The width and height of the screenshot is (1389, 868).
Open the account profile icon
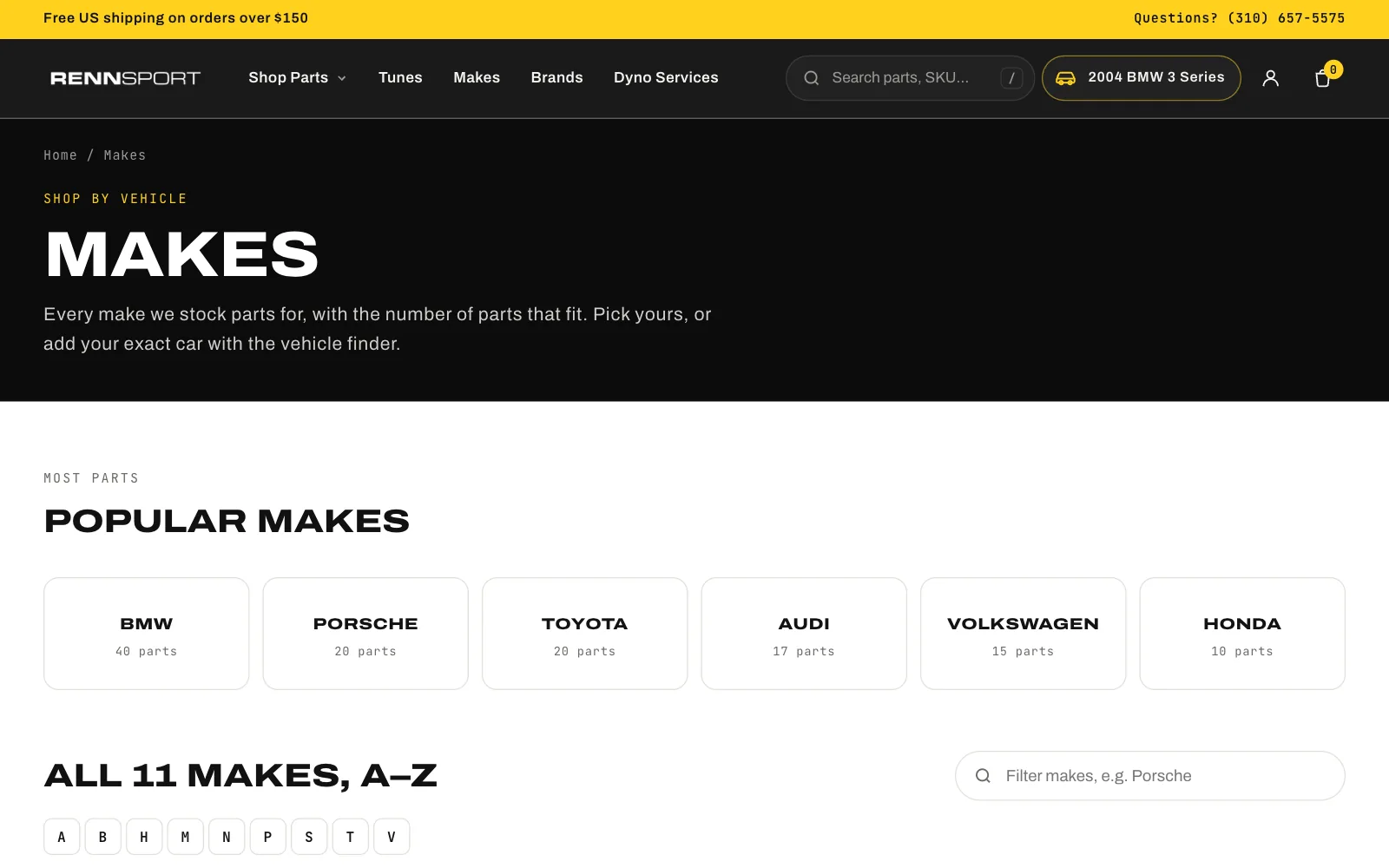coord(1270,78)
